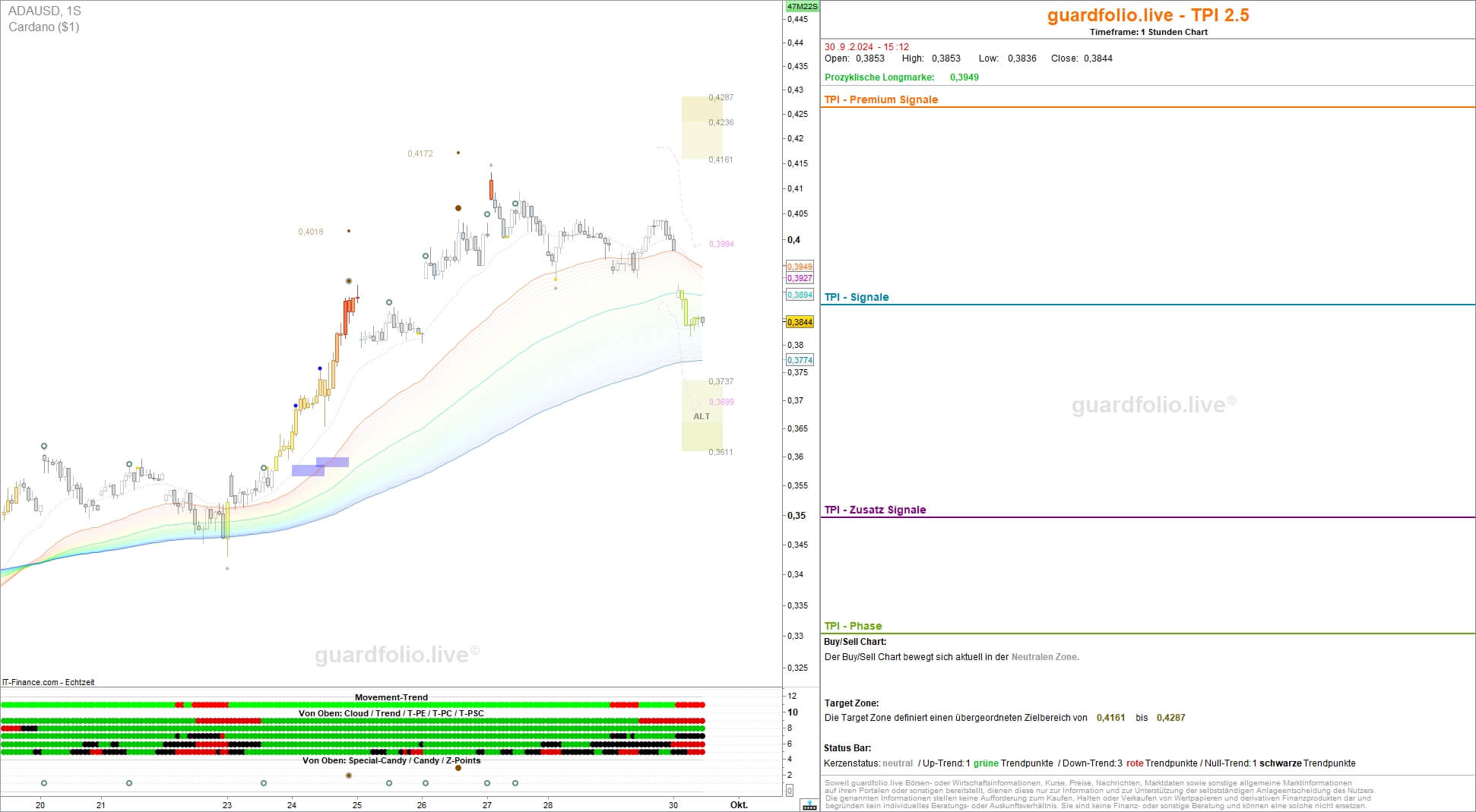The height and width of the screenshot is (812, 1476).
Task: Click the Neutralen Zone. text
Action: tap(1044, 657)
